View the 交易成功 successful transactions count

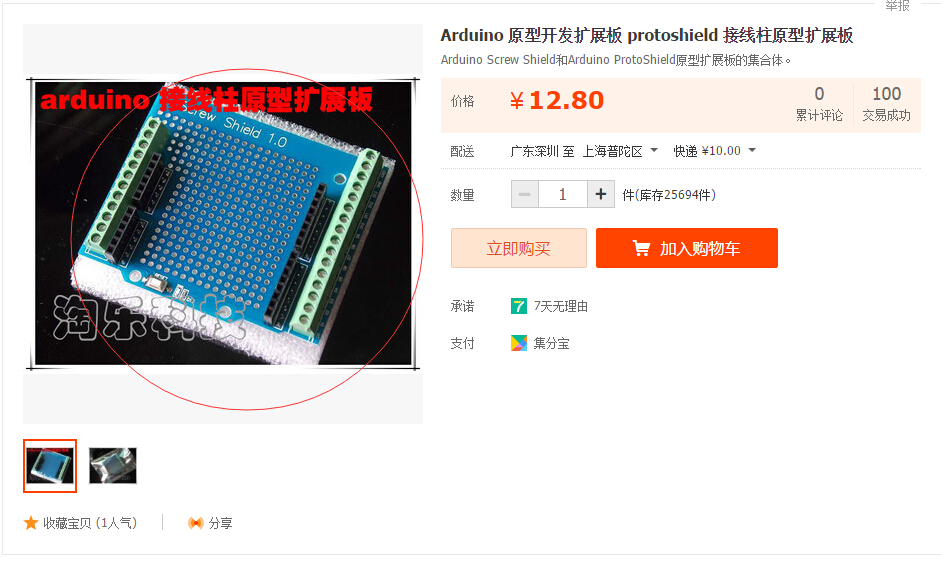[x=886, y=104]
